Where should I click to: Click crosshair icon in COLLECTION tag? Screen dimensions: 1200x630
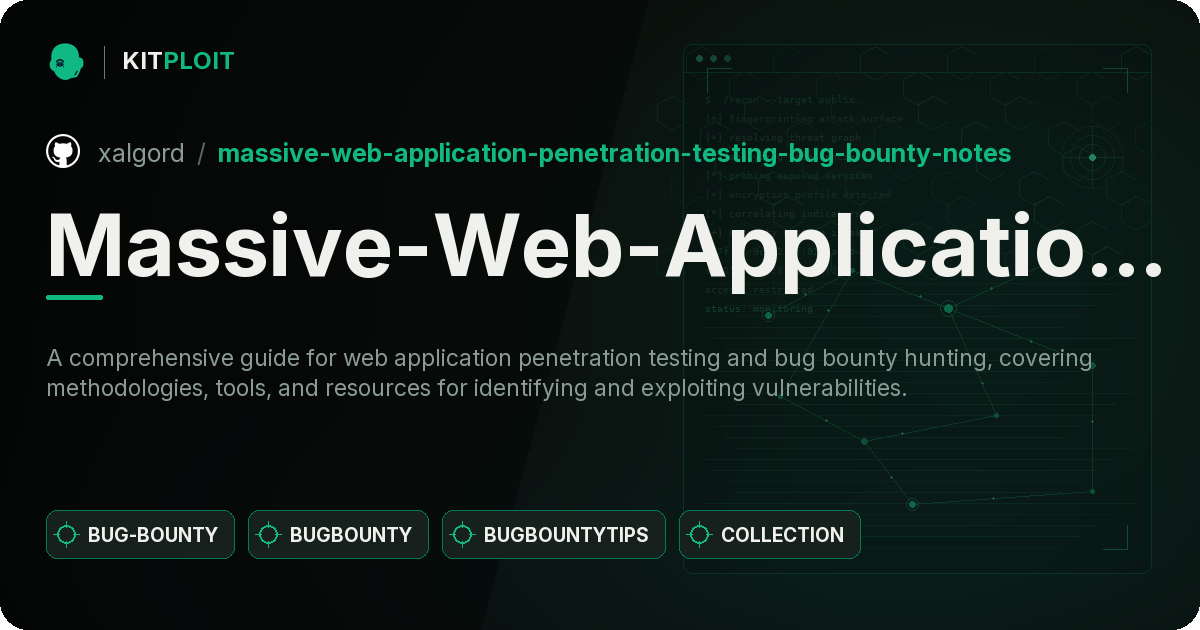pos(700,535)
